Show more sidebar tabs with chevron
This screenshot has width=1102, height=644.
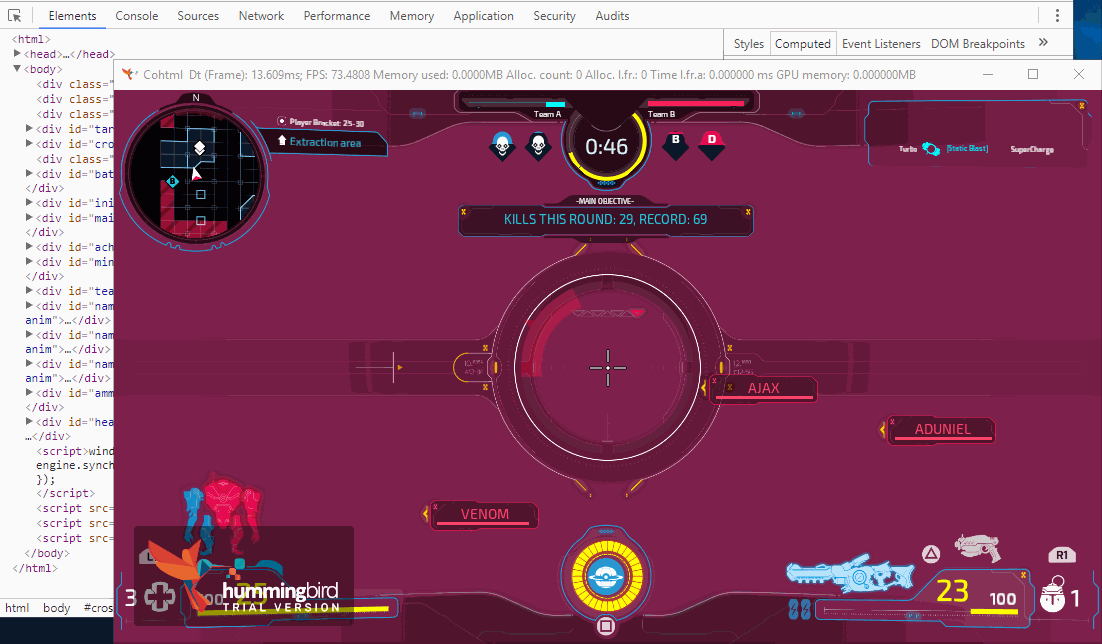click(1043, 43)
